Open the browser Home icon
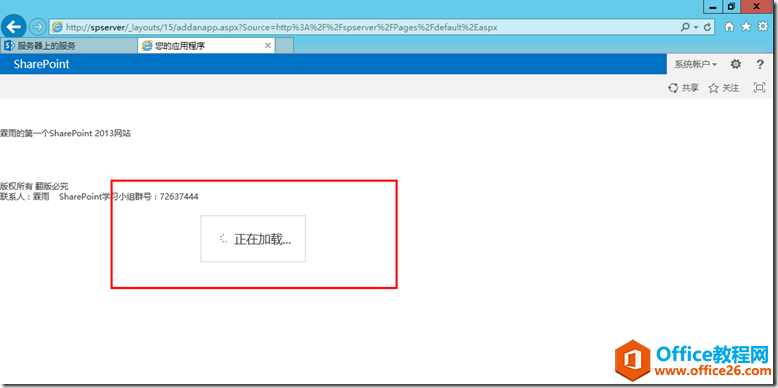The height and width of the screenshot is (388, 778). click(x=729, y=27)
